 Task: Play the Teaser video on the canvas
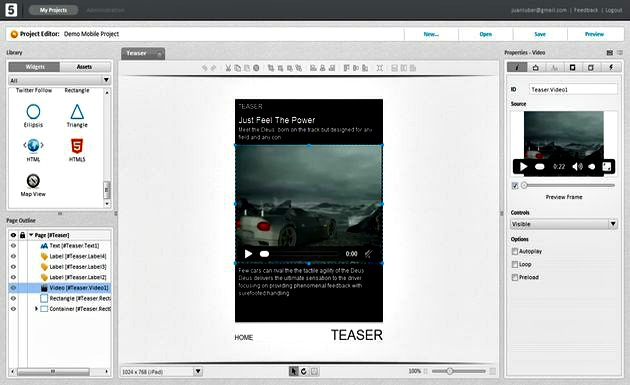coord(248,254)
